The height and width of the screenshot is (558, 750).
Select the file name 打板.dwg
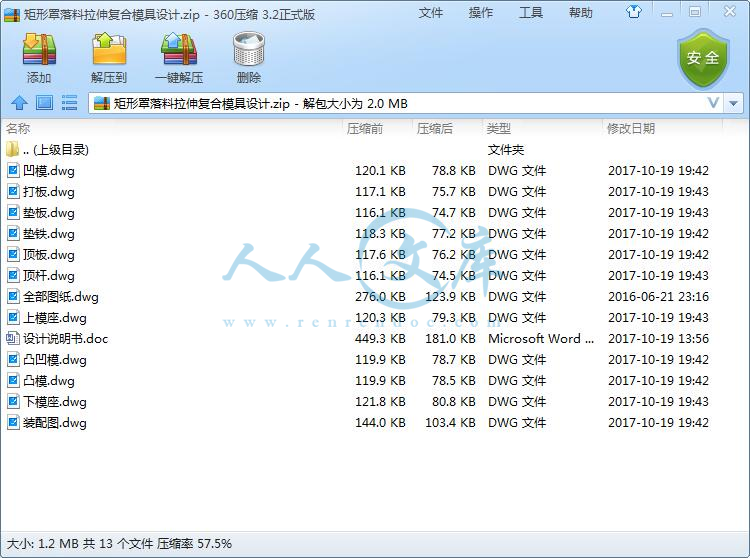coord(49,192)
